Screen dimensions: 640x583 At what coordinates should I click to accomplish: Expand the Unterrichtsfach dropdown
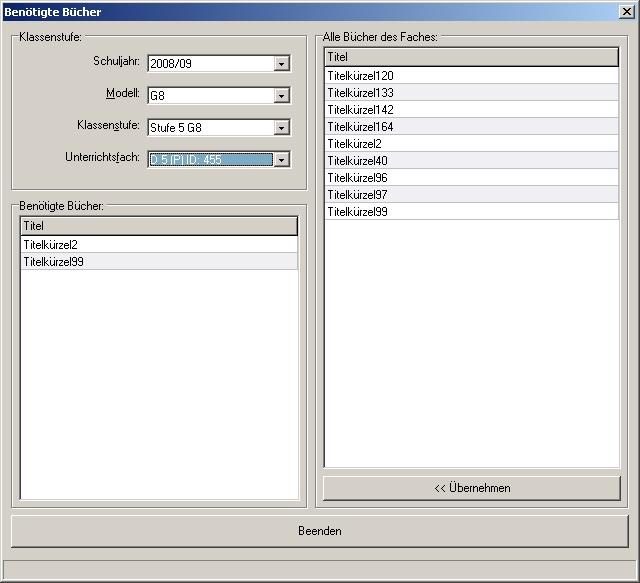tap(282, 160)
